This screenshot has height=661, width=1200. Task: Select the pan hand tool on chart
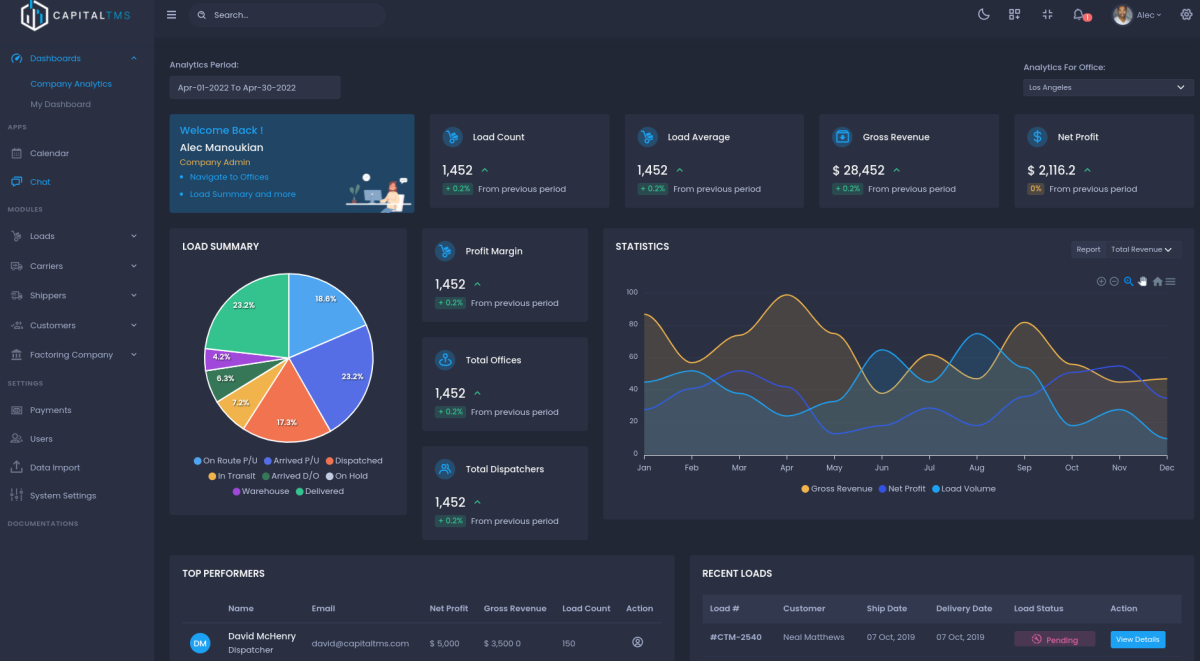(x=1142, y=281)
